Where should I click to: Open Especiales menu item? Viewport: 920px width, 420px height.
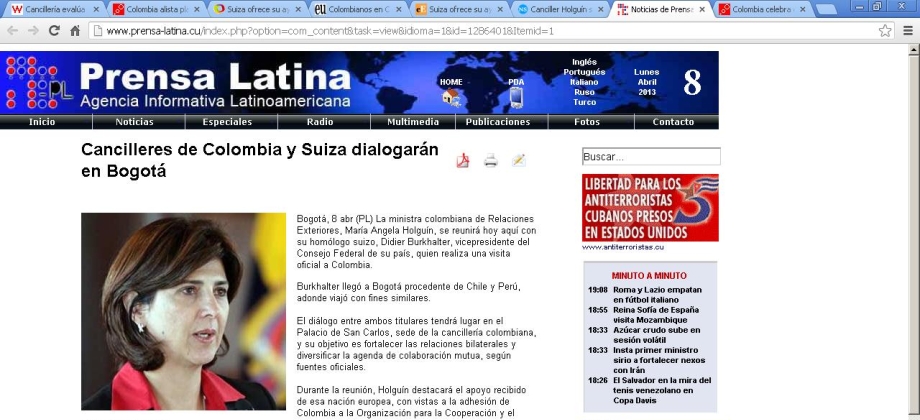(227, 122)
